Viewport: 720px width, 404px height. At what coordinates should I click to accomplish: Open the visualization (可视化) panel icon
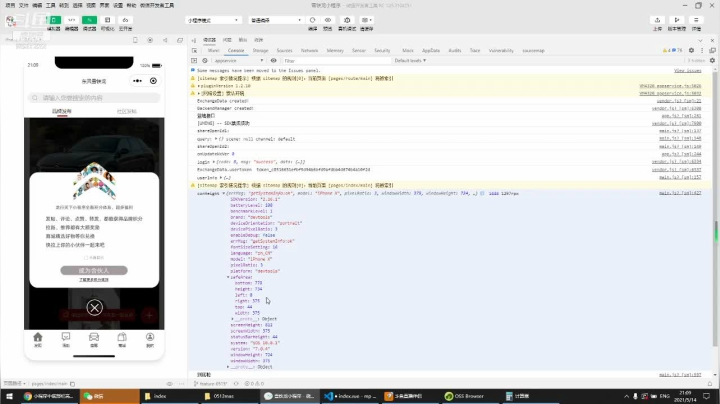point(107,20)
